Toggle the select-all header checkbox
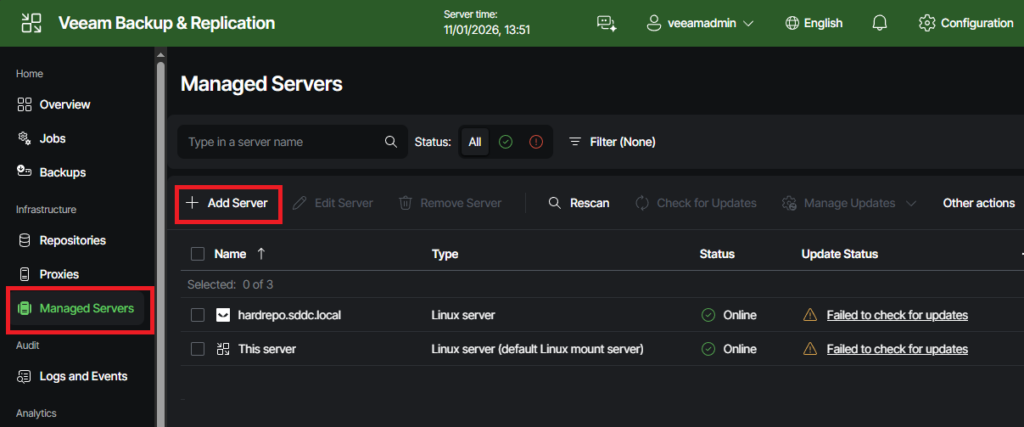1024x427 pixels. click(x=198, y=254)
